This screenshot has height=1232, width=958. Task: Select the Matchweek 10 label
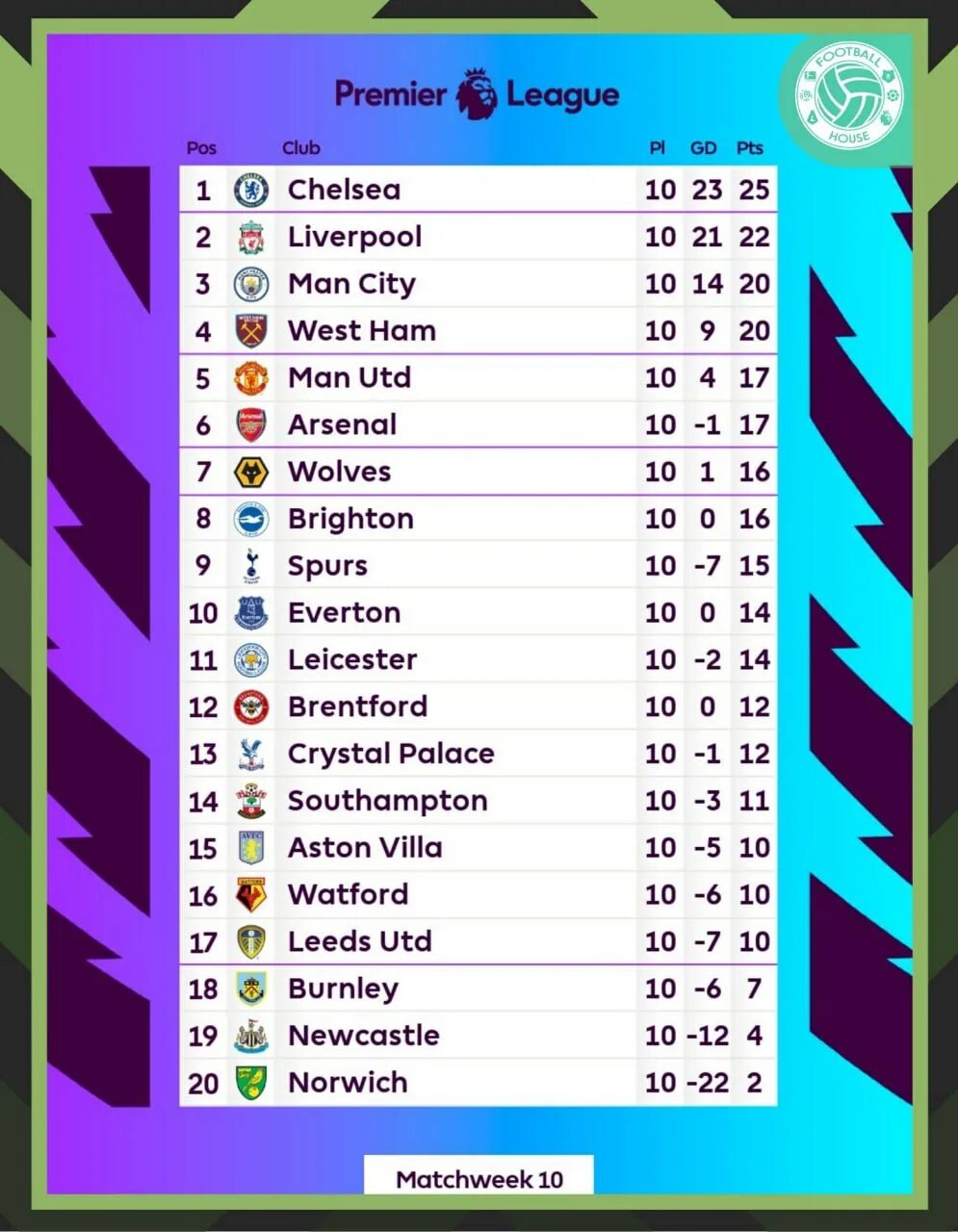coord(479,1179)
